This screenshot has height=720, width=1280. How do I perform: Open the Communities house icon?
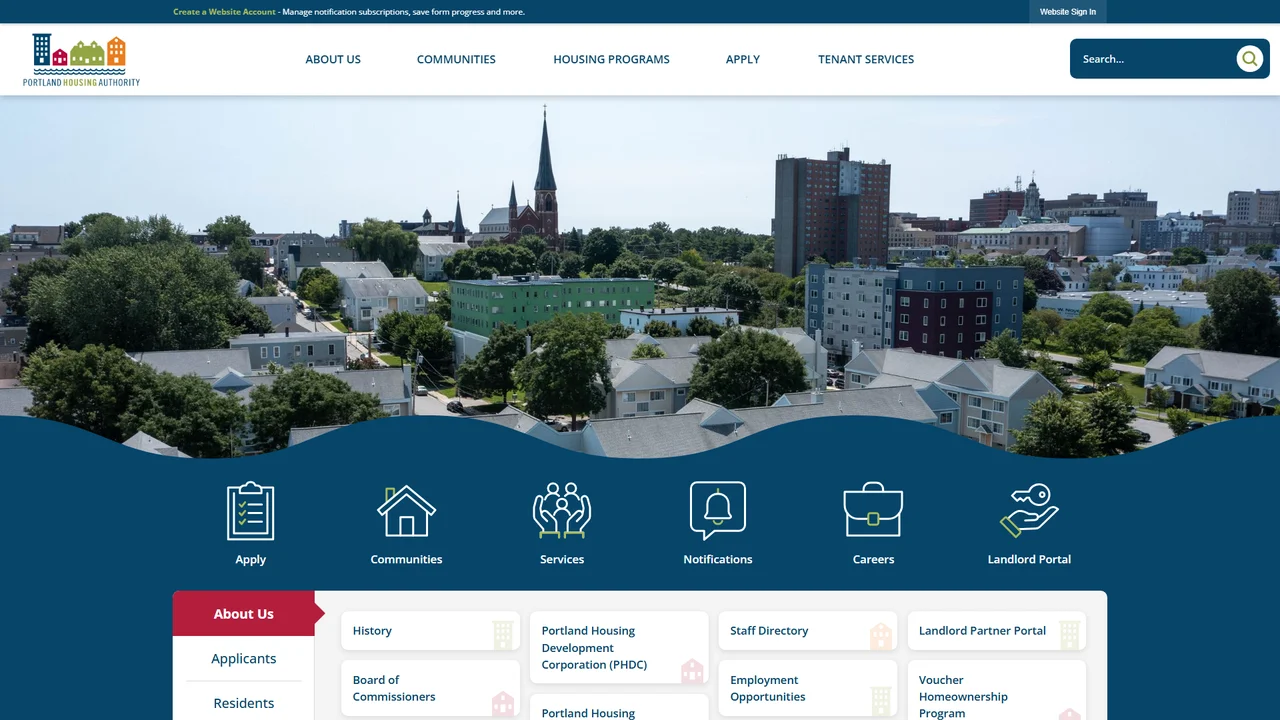(406, 511)
